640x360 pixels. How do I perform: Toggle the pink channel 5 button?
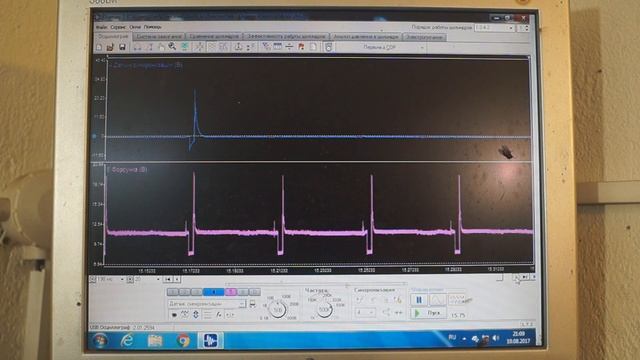[x=231, y=292]
